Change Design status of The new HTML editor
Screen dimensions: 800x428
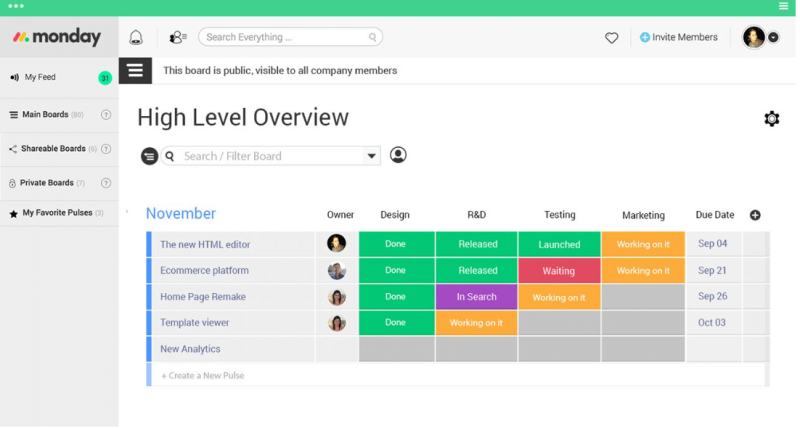click(x=397, y=244)
